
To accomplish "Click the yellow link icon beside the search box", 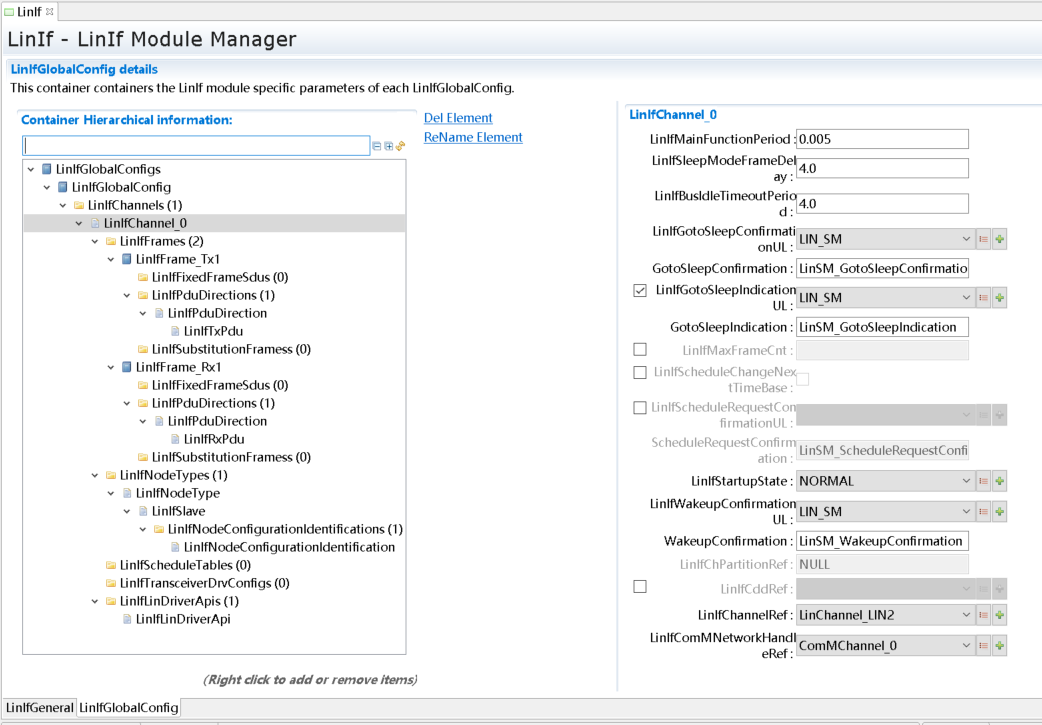I will [400, 146].
